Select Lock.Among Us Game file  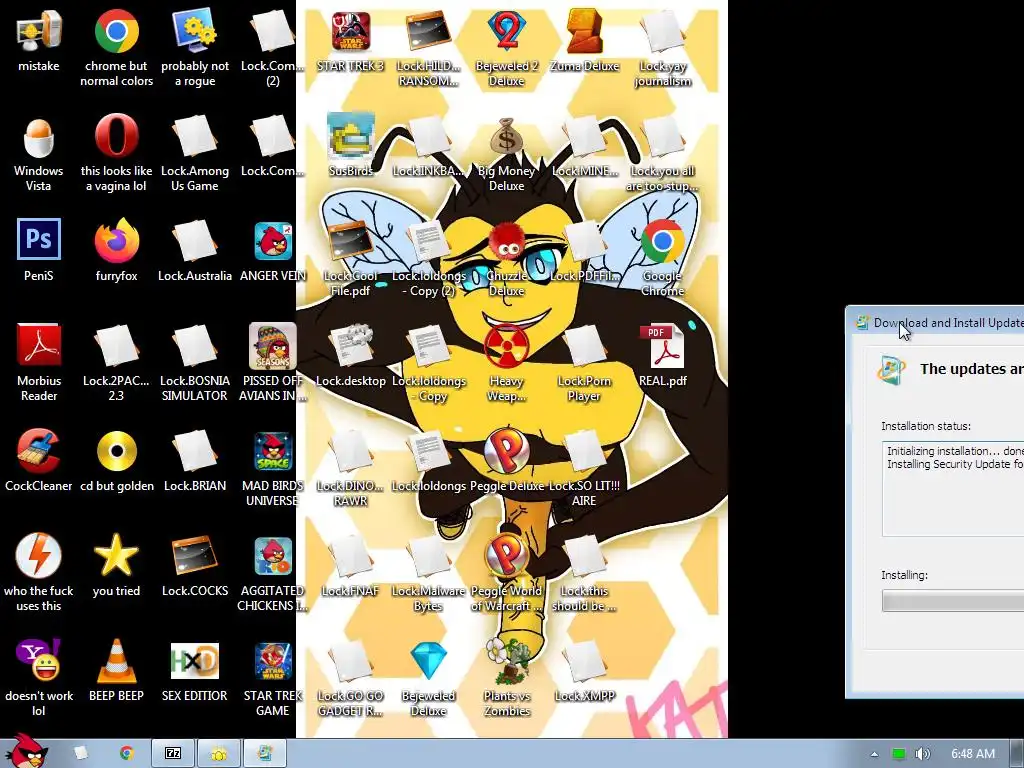tap(195, 136)
